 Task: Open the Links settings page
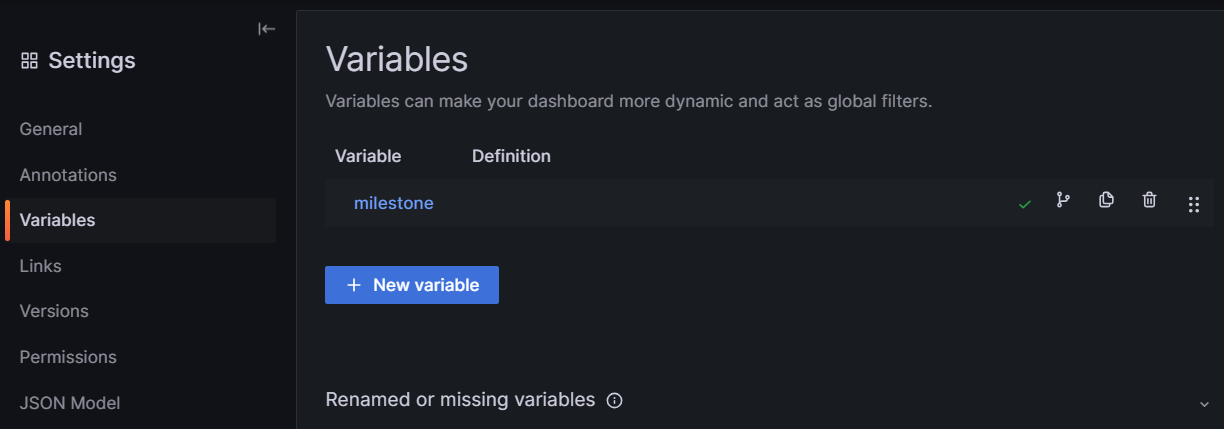click(41, 266)
